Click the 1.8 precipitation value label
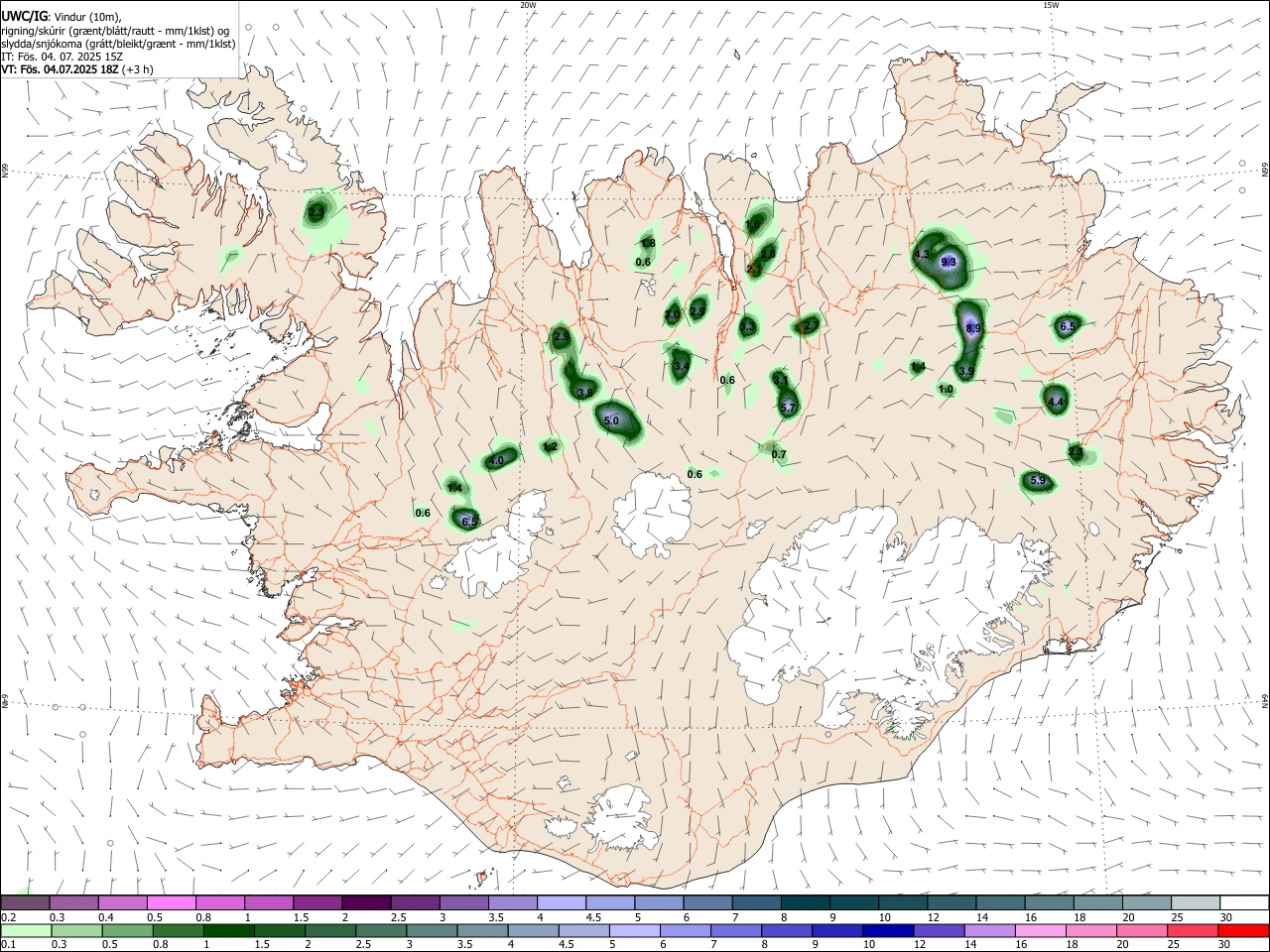This screenshot has width=1270, height=952. tap(648, 243)
